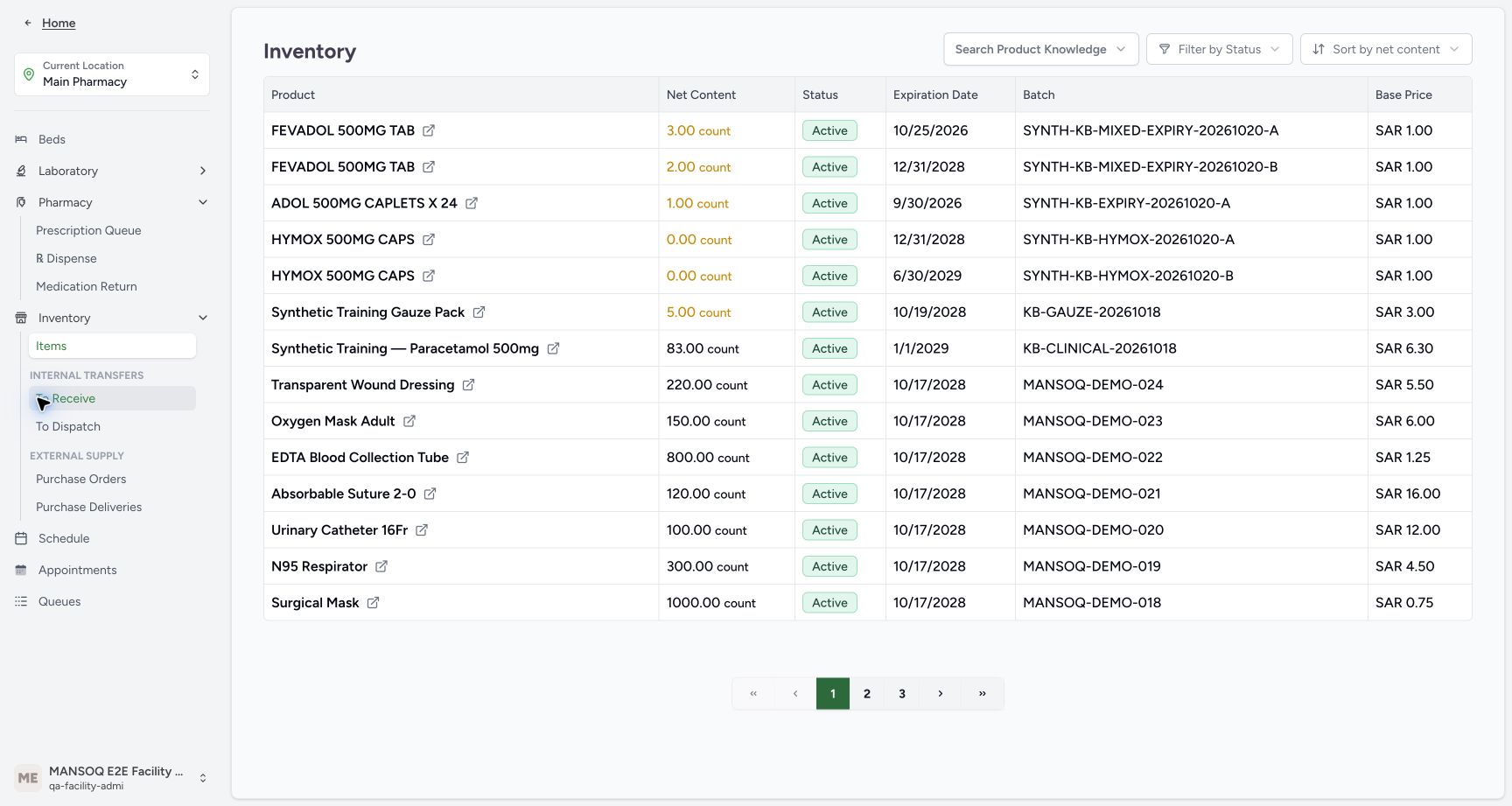The width and height of the screenshot is (1512, 806).
Task: Jump to last inventory page
Action: (983, 693)
